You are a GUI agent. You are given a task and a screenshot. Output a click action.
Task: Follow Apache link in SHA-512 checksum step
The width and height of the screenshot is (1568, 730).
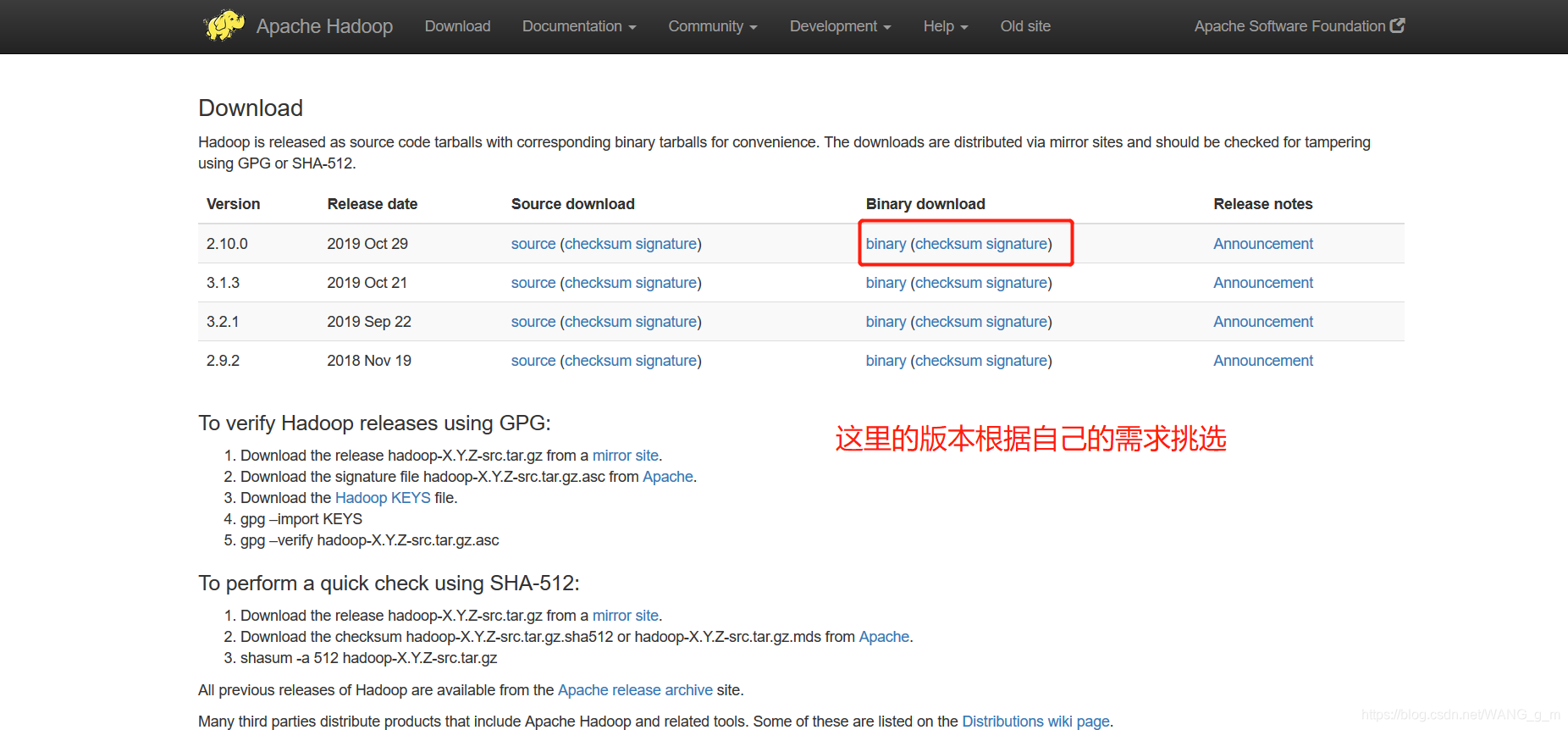pos(884,637)
